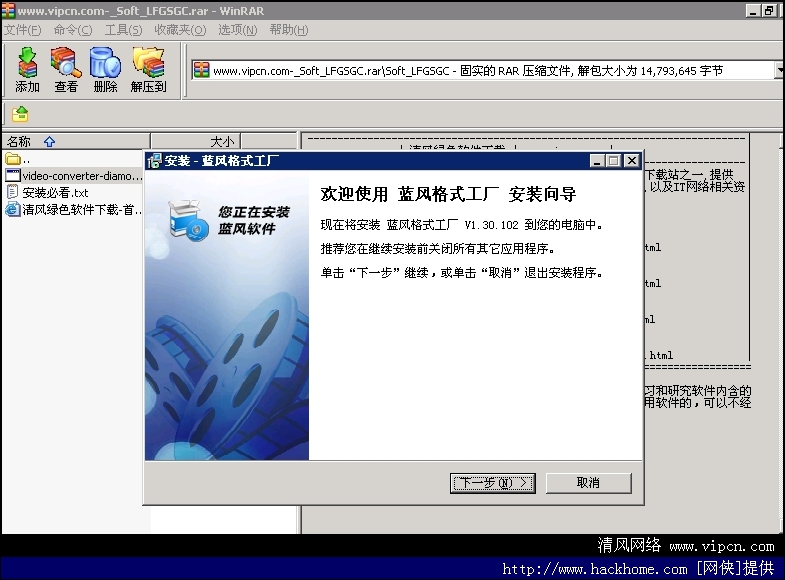
Task: Go up one folder level icon
Action: (20, 115)
